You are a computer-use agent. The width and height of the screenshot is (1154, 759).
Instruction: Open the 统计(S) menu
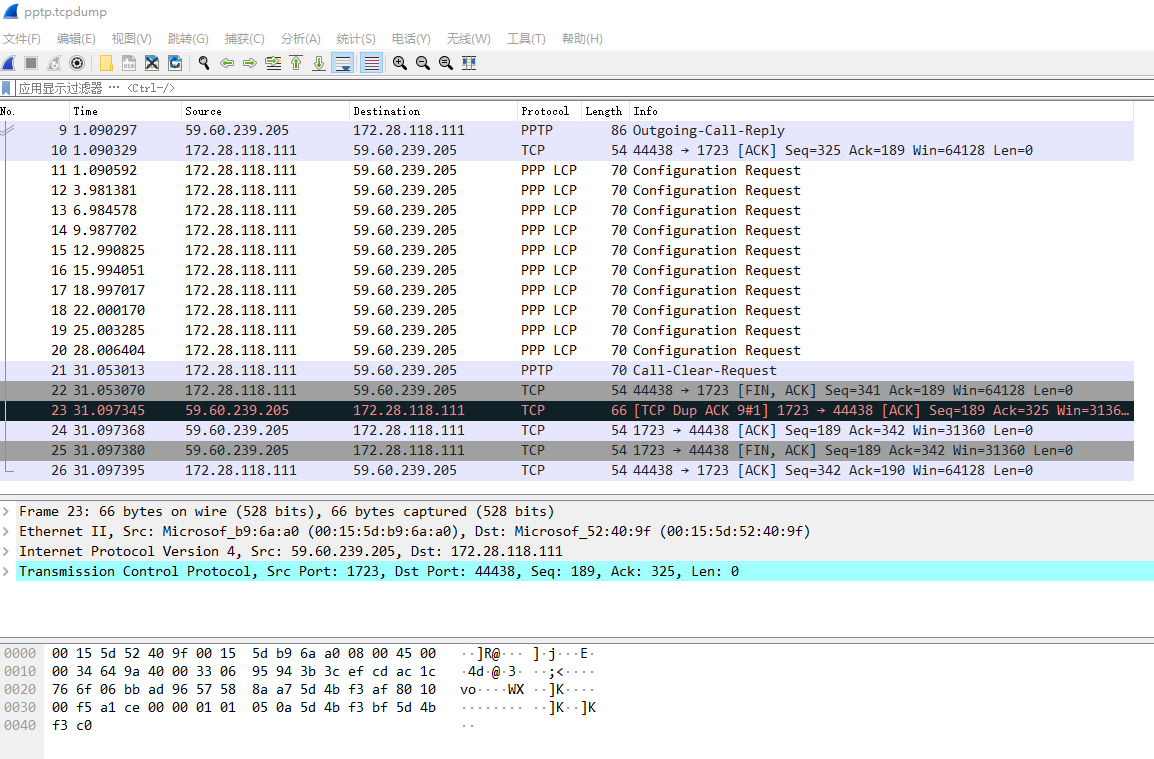tap(356, 39)
